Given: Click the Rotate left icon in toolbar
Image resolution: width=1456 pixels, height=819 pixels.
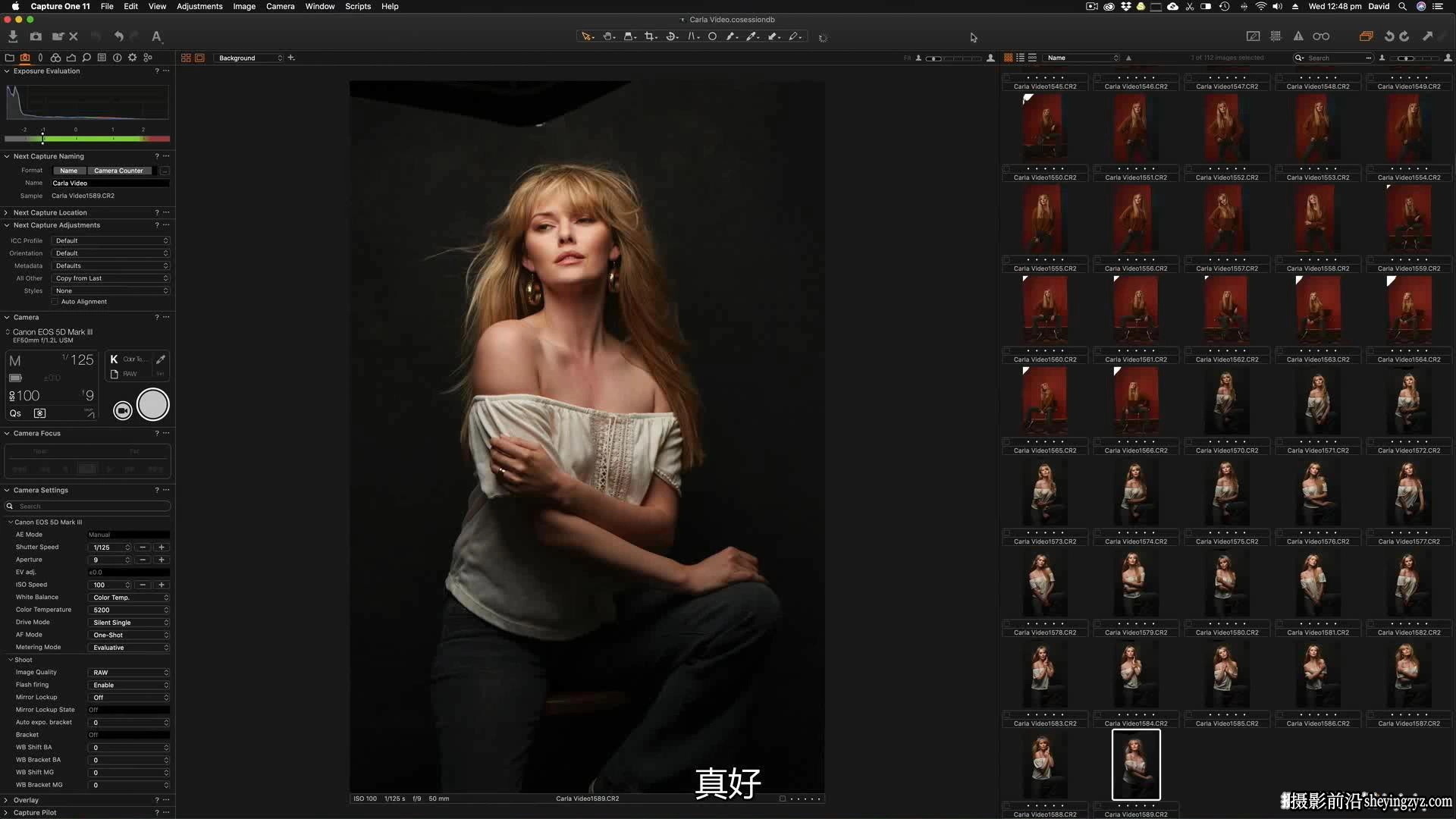Looking at the screenshot, I should tap(1389, 36).
